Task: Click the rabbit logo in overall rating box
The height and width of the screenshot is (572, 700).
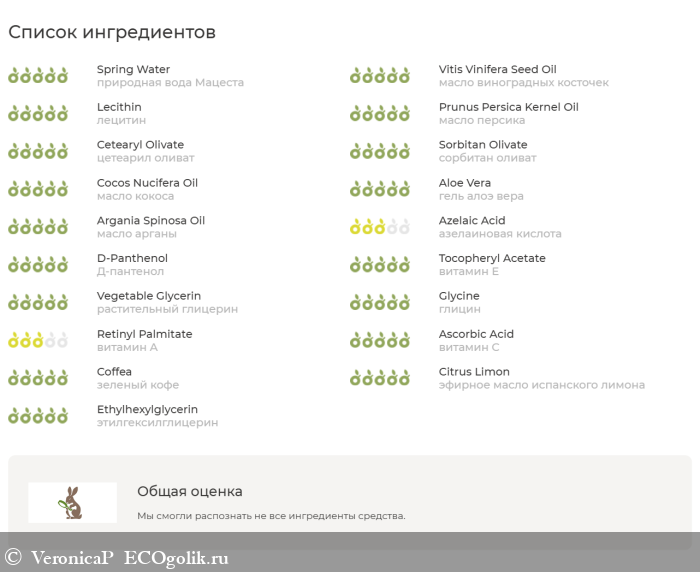Action: (x=72, y=502)
